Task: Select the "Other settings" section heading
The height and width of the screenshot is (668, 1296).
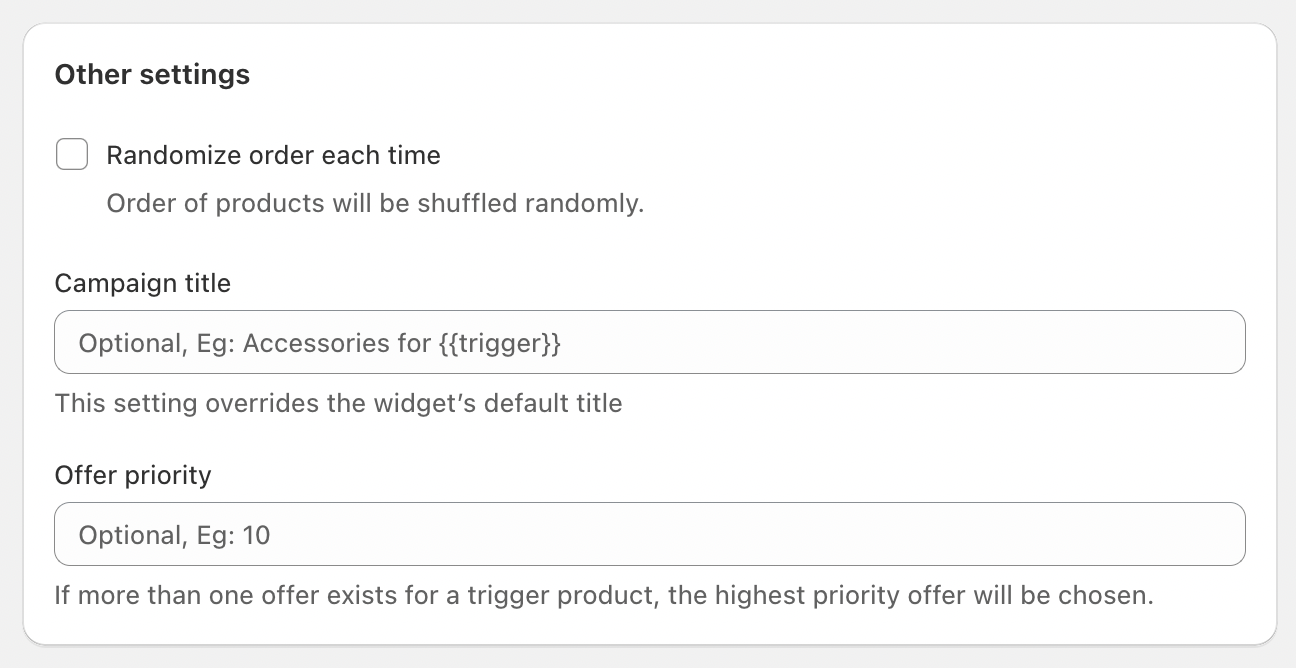Action: [x=152, y=75]
